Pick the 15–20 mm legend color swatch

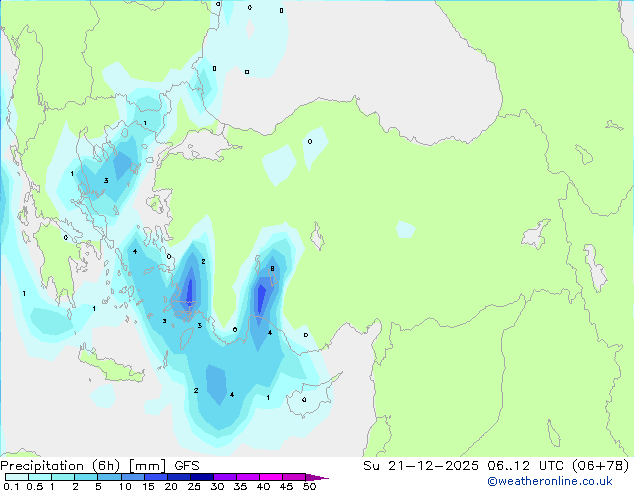tap(156, 477)
